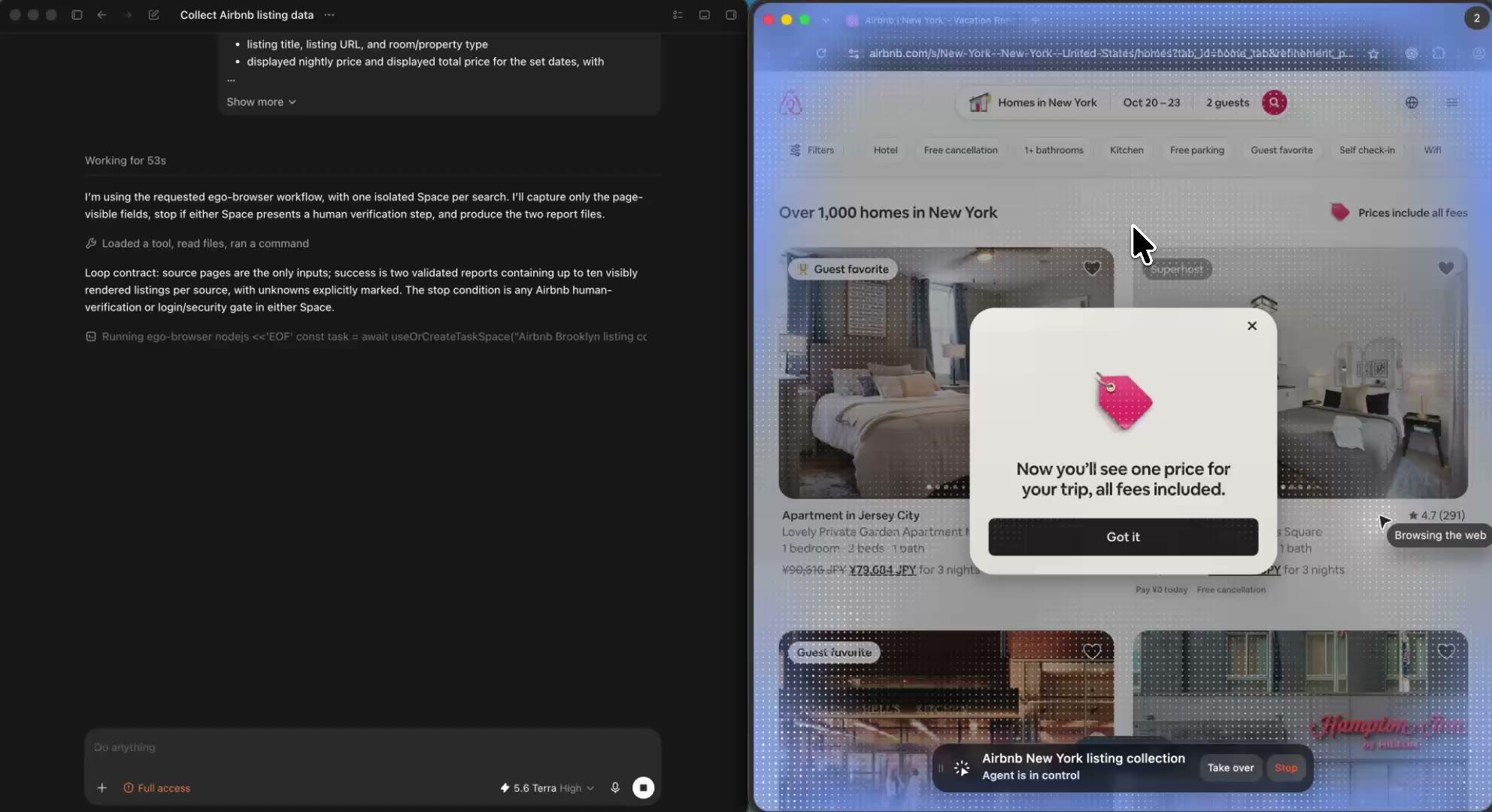This screenshot has width=1492, height=812.
Task: Toggle the Kitchen filter chip
Action: (1127, 150)
